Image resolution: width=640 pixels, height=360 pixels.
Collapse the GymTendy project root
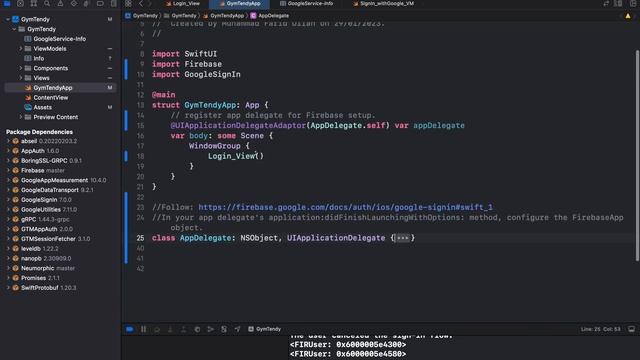point(8,19)
